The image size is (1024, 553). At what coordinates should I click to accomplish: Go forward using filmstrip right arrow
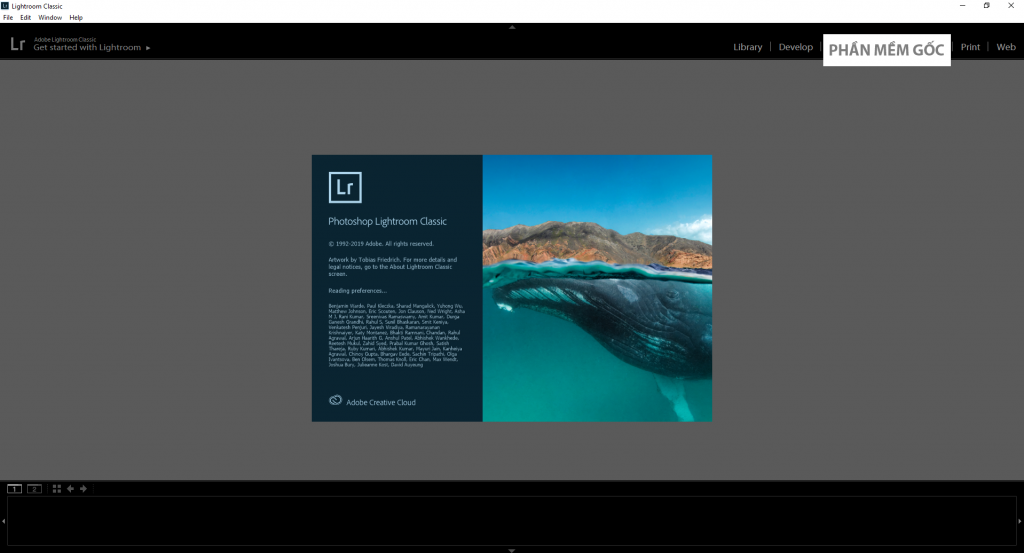coord(84,488)
